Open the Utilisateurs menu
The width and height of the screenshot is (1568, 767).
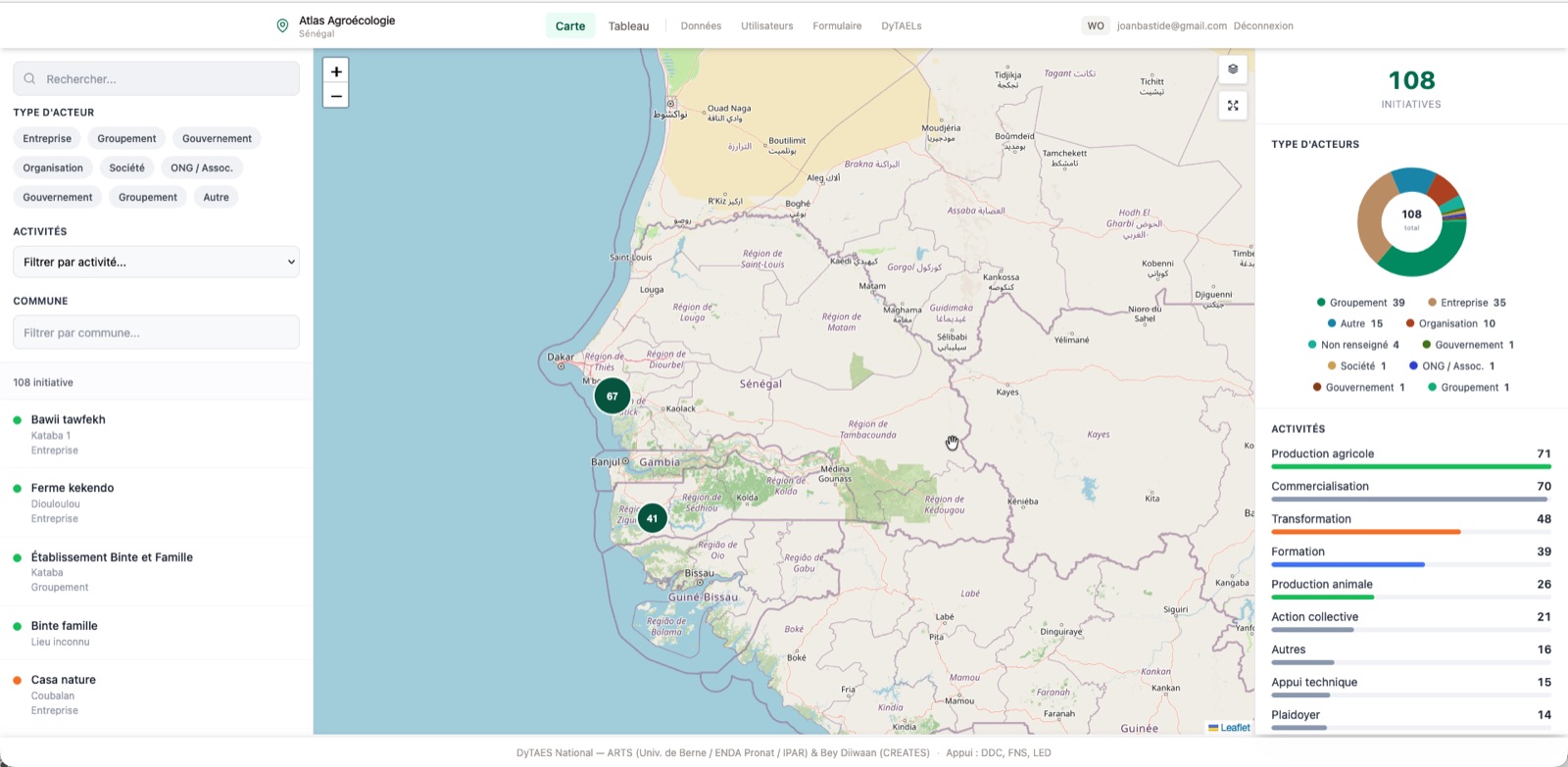click(767, 26)
